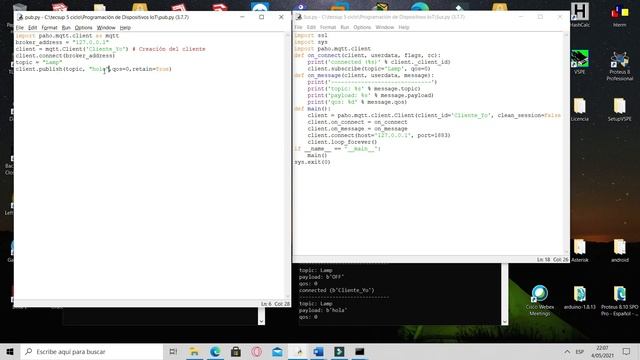Click the 'client.publish' line in pub.py
The width and height of the screenshot is (640, 360).
(93, 69)
